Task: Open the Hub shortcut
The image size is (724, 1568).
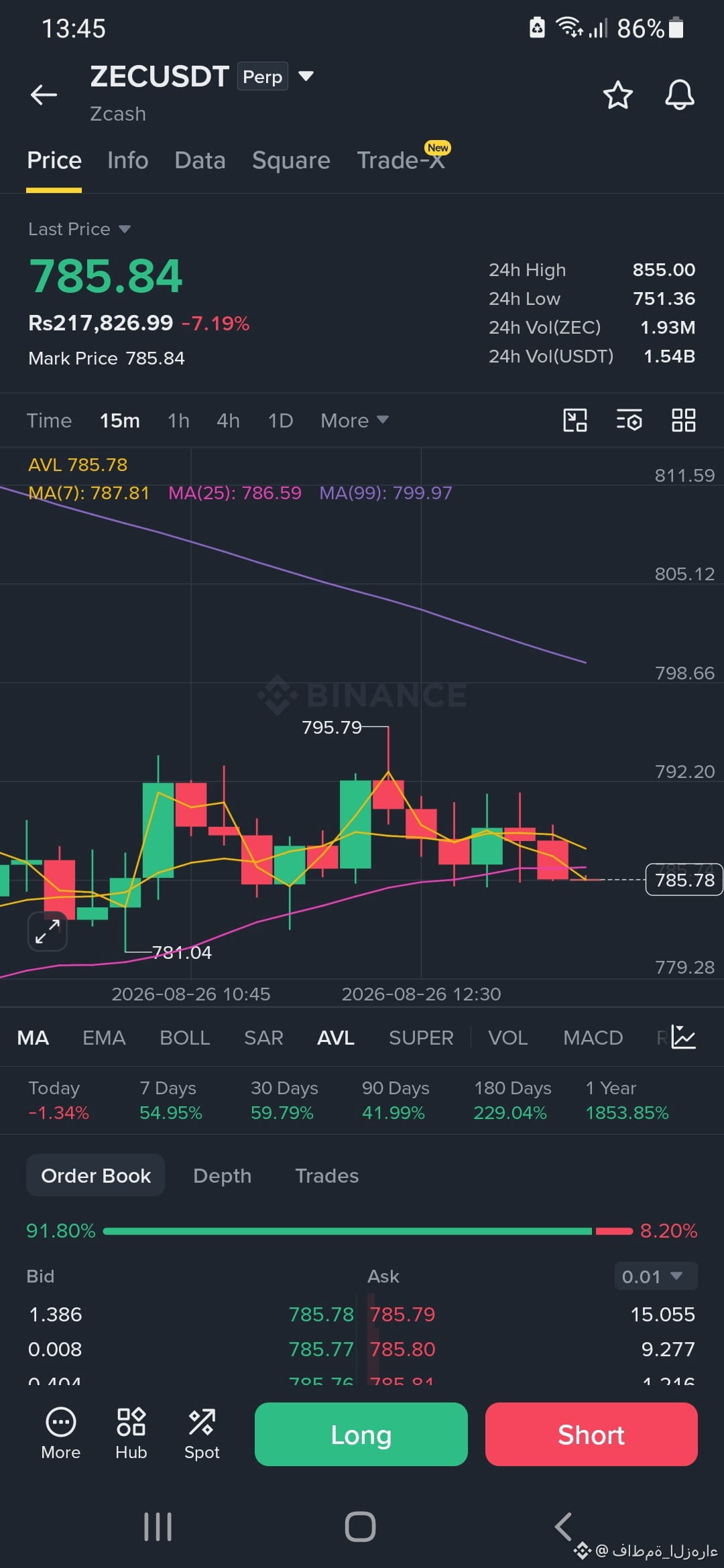Action: tap(131, 1434)
